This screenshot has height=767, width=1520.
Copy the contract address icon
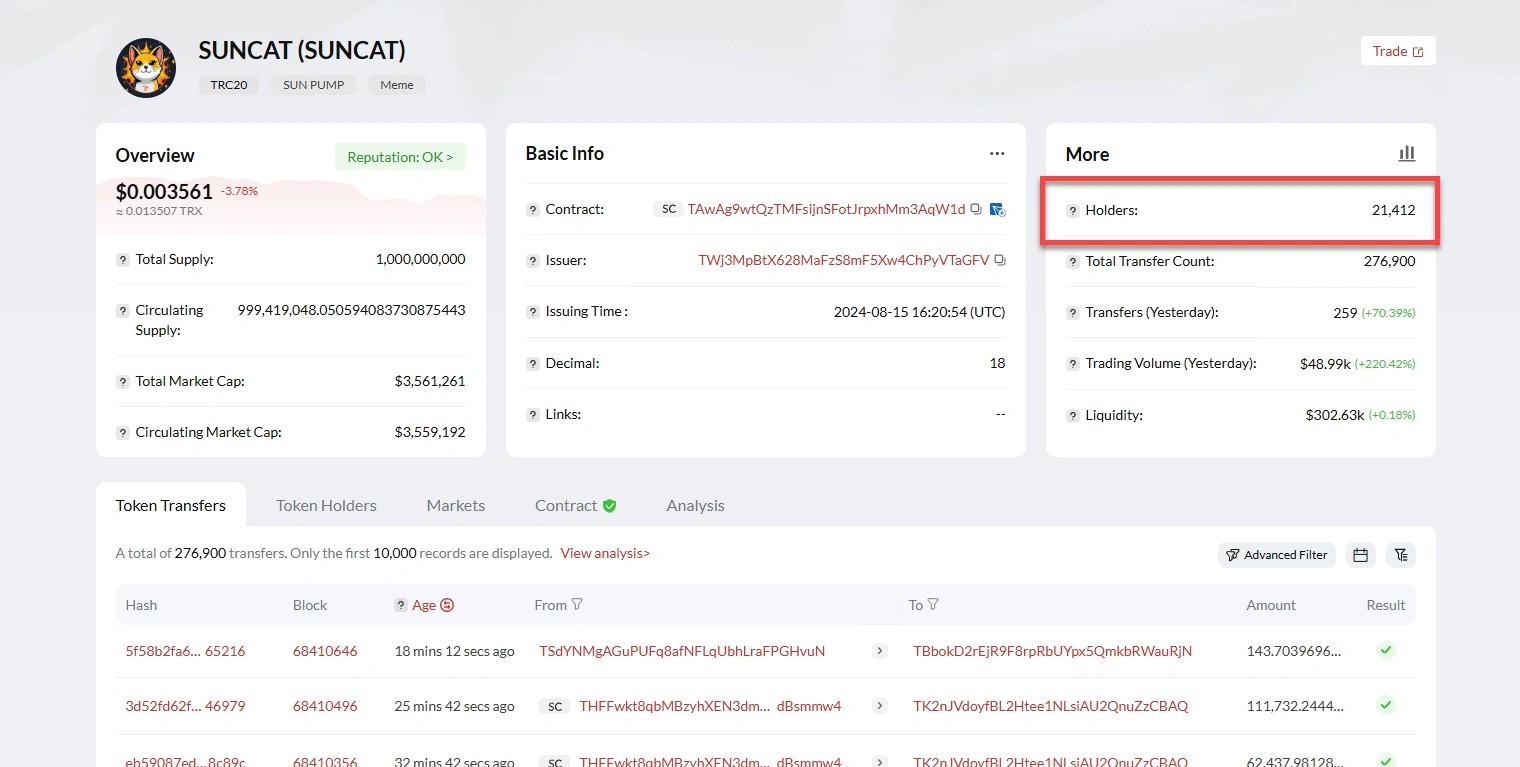coord(976,209)
